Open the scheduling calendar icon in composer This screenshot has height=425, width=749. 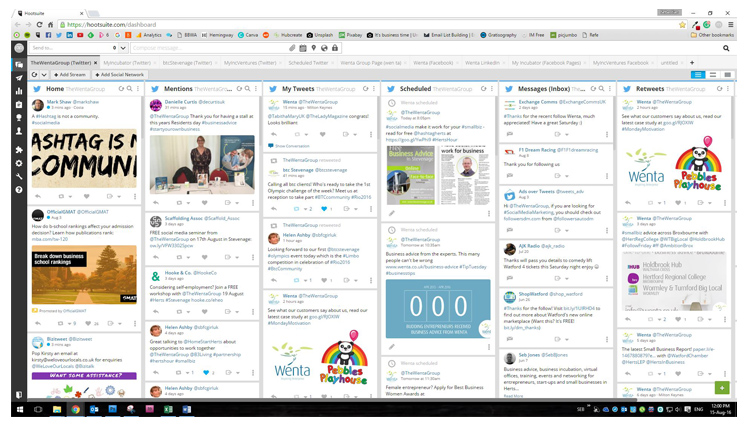[x=303, y=48]
